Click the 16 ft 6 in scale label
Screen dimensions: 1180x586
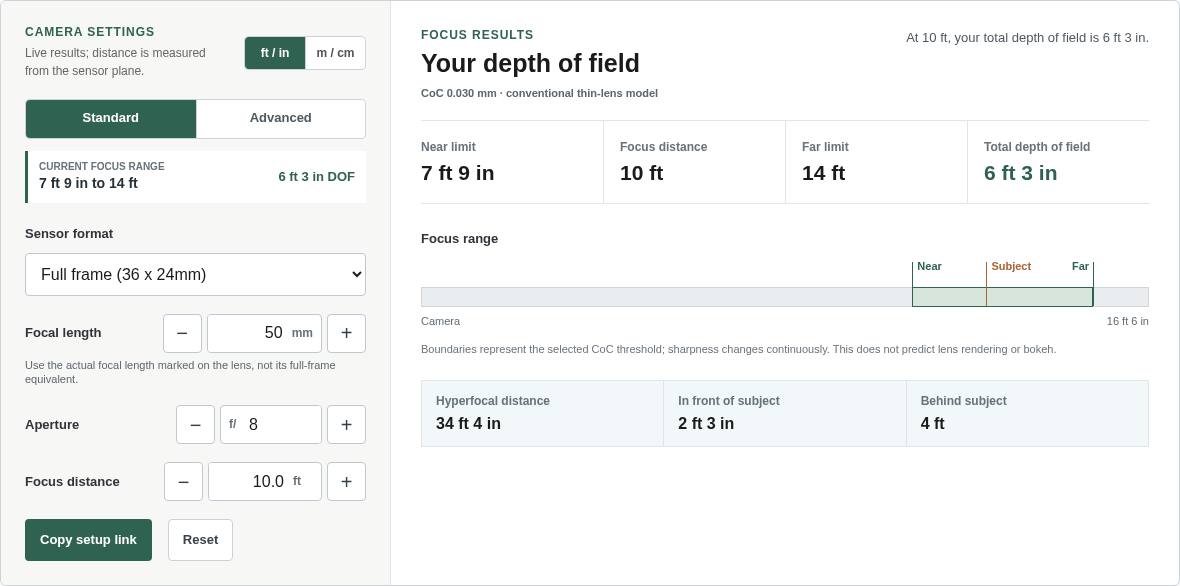[1127, 321]
